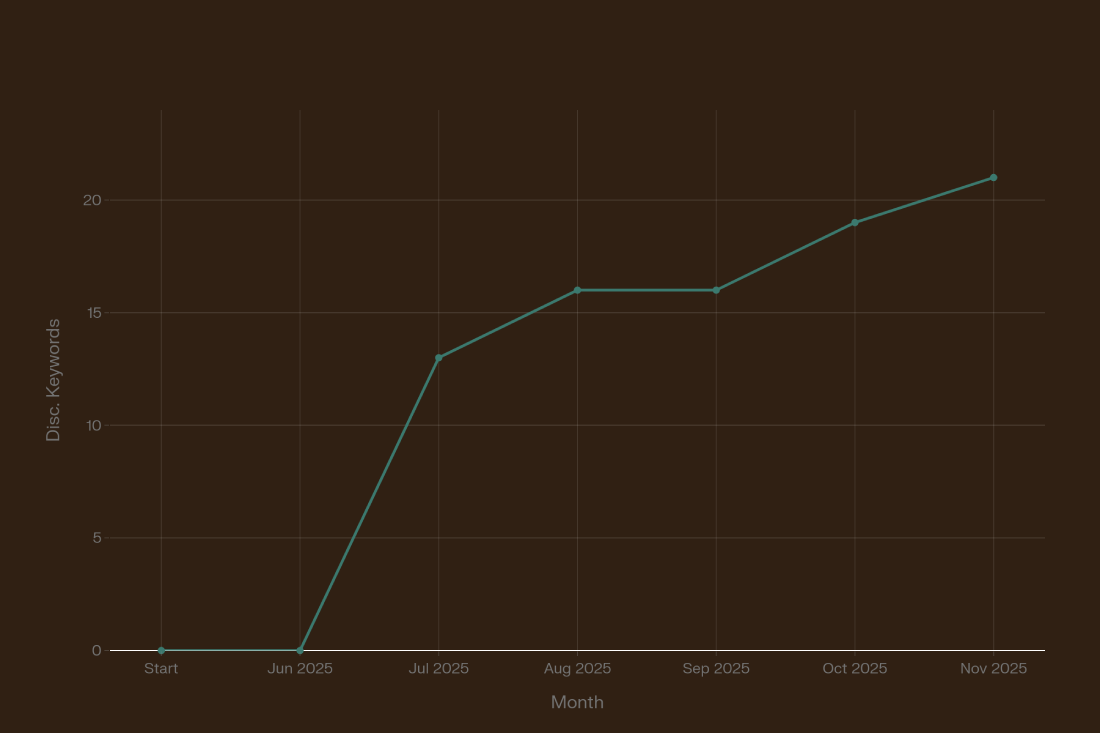Click the y-axis tick label 10
The height and width of the screenshot is (733, 1100).
coord(92,426)
